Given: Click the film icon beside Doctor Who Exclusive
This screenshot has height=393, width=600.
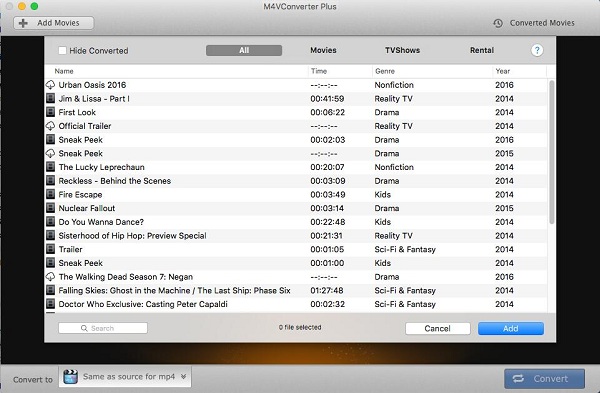Looking at the screenshot, I should [50, 304].
